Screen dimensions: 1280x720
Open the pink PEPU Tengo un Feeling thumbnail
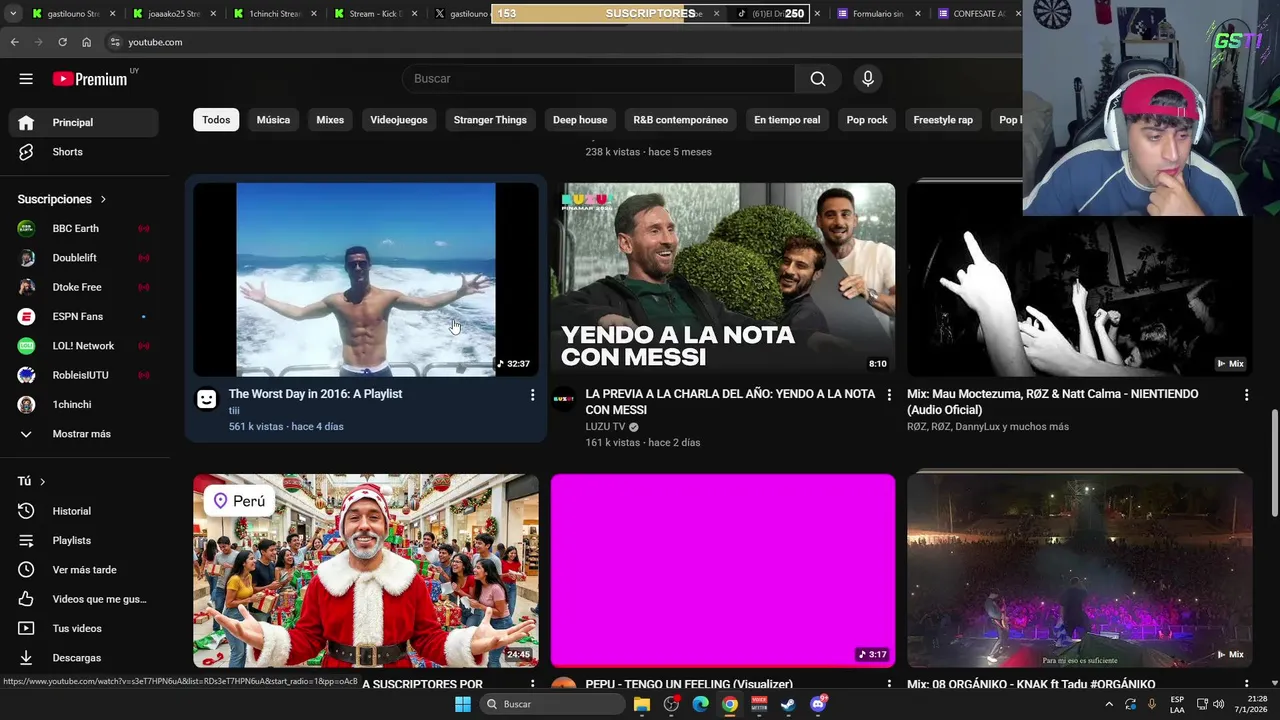[723, 570]
